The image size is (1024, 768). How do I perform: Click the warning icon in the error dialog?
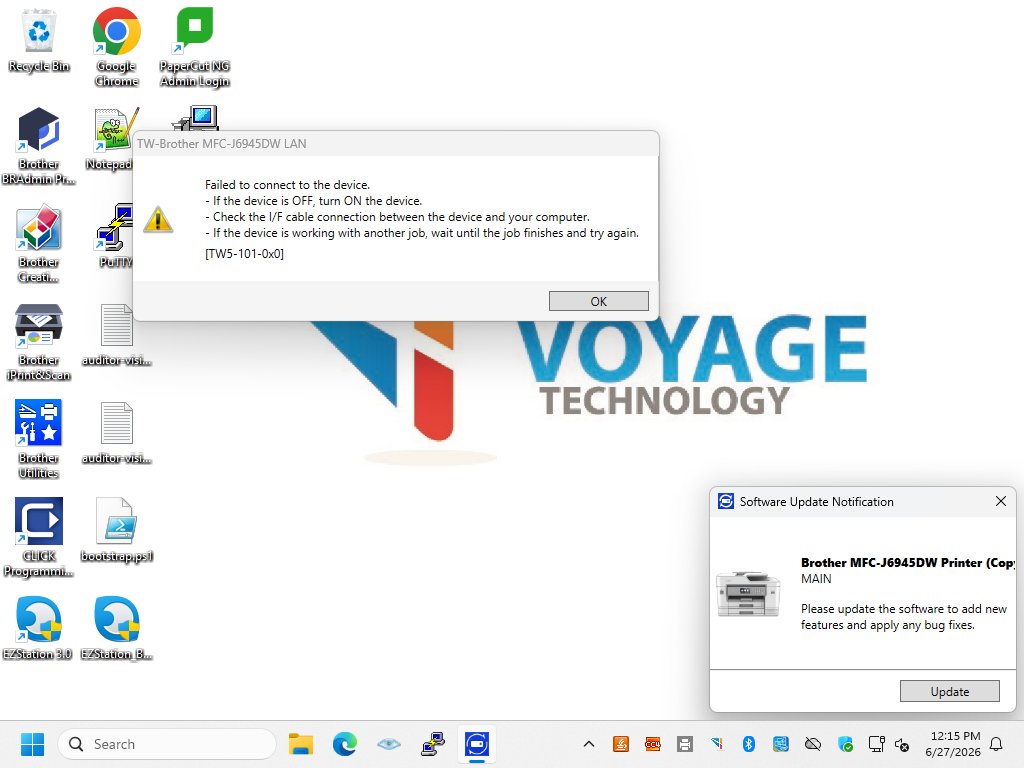(158, 219)
